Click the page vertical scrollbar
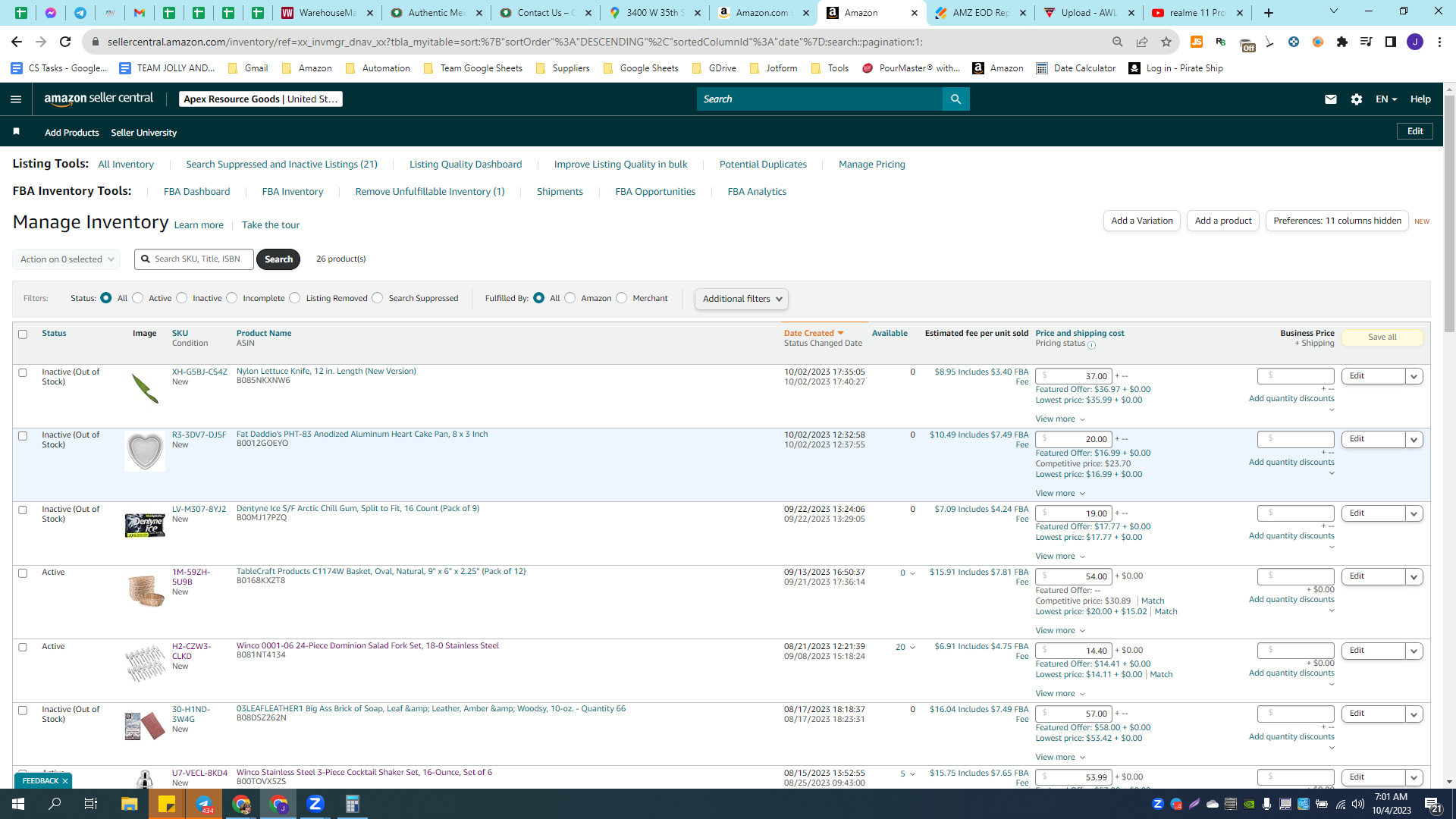Screen dimensions: 1456x819 coord(1449,212)
